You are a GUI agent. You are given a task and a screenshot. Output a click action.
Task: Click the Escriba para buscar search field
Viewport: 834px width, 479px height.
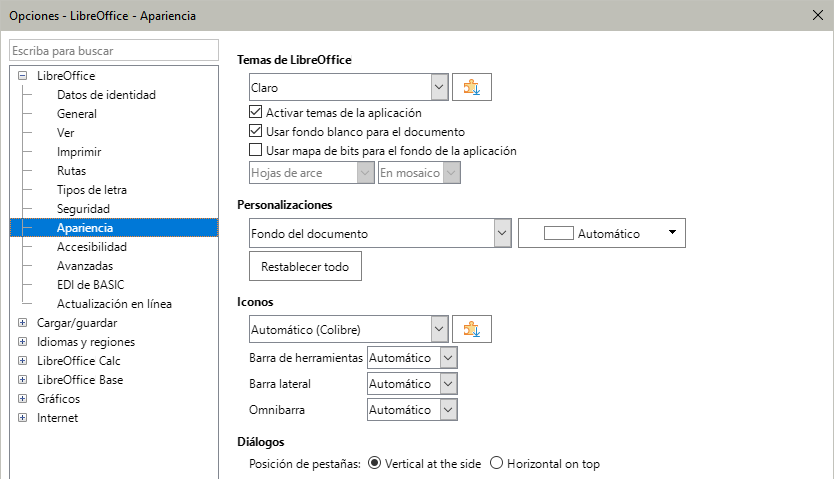[113, 50]
